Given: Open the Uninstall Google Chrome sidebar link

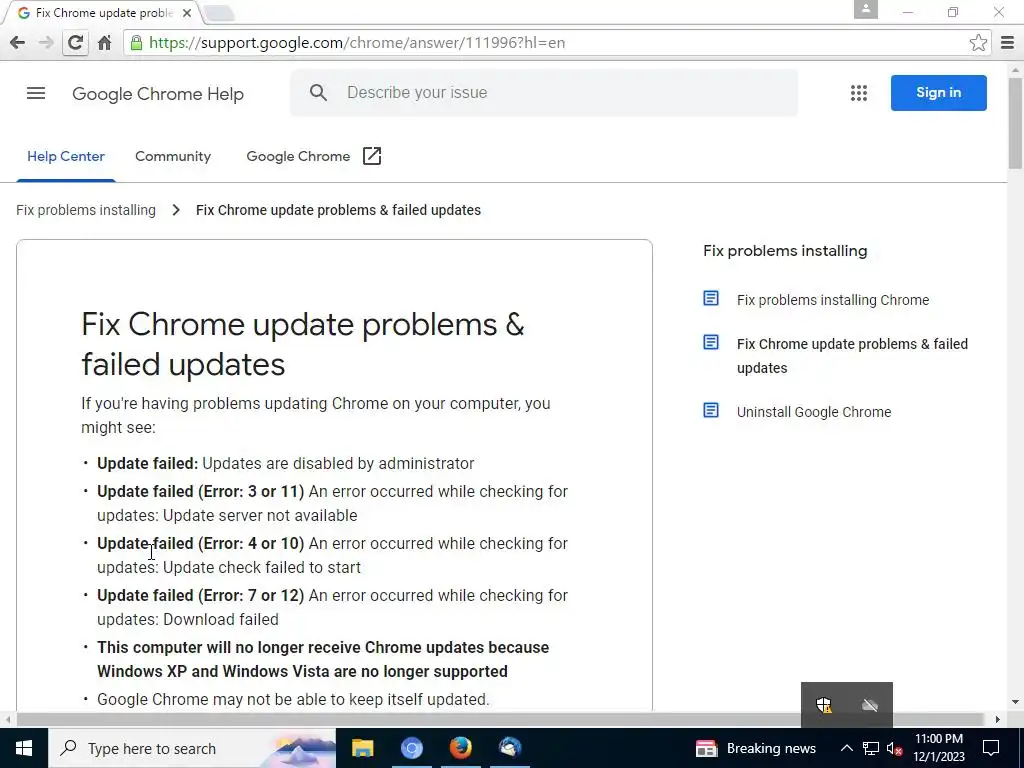Looking at the screenshot, I should tap(814, 412).
